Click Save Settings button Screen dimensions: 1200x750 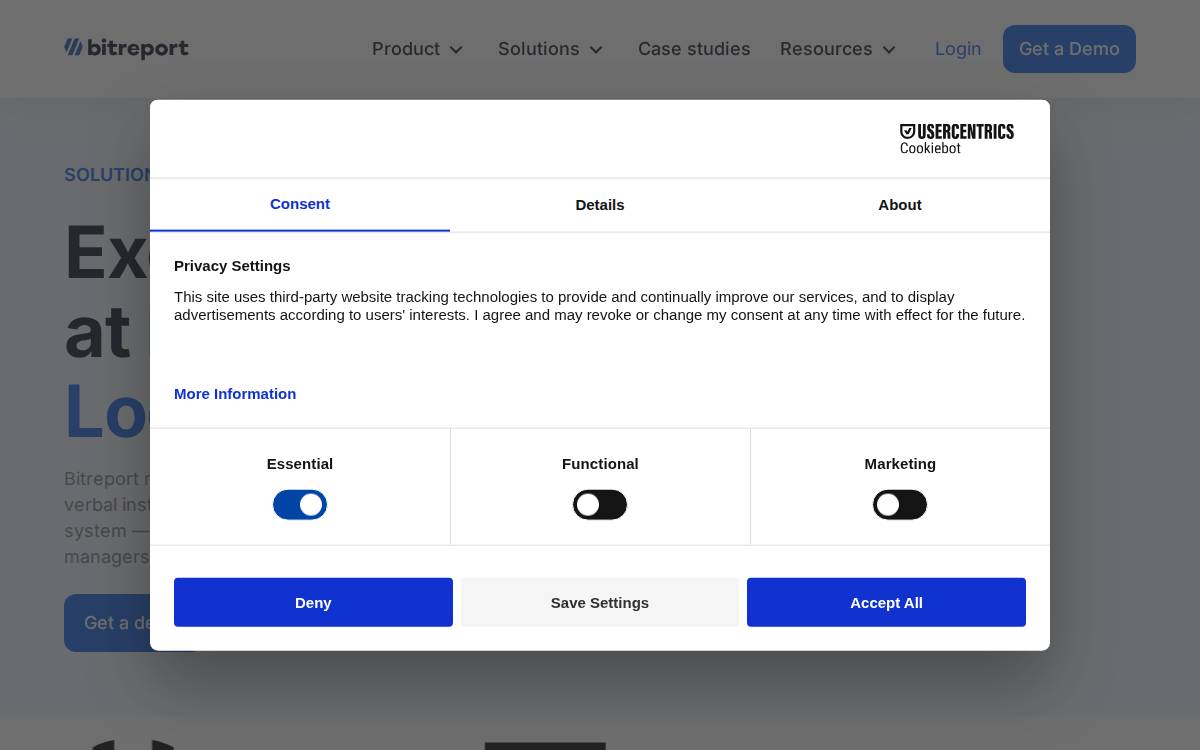point(600,602)
